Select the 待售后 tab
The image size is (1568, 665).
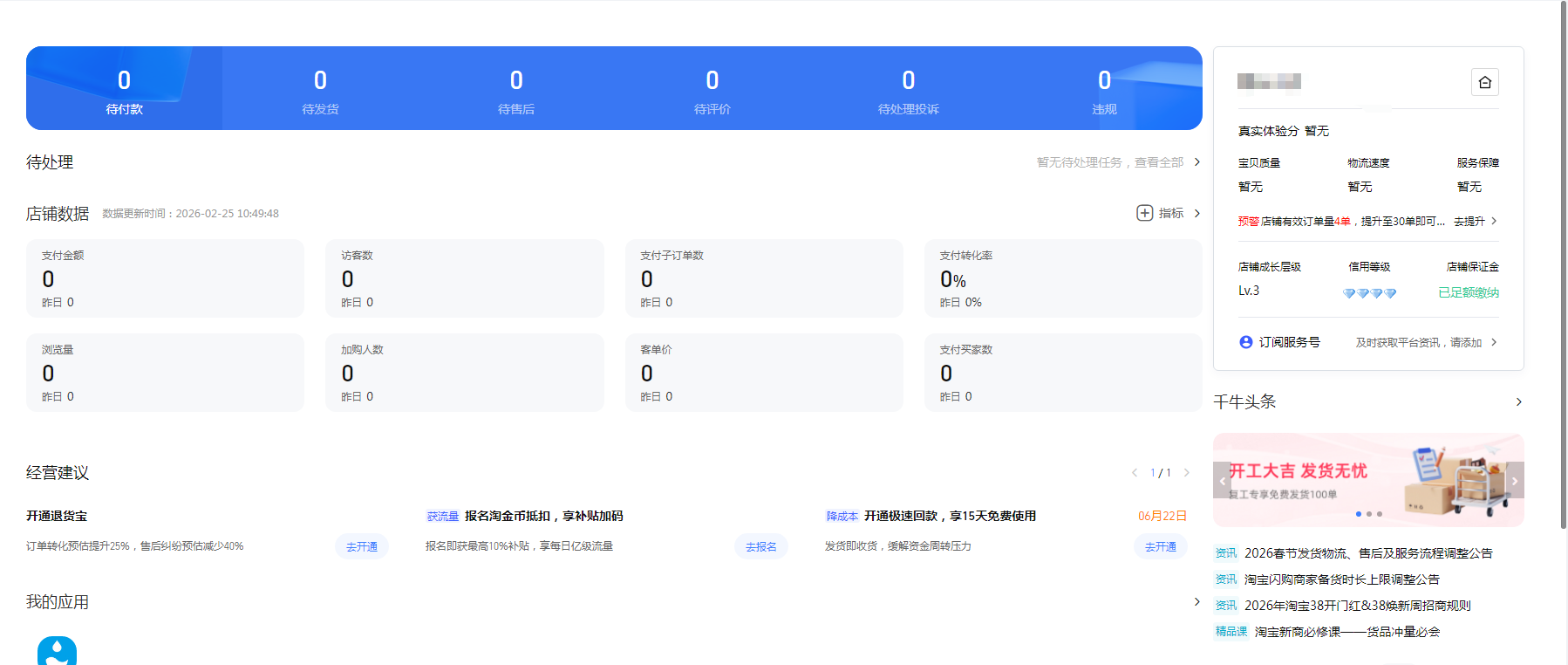point(516,88)
